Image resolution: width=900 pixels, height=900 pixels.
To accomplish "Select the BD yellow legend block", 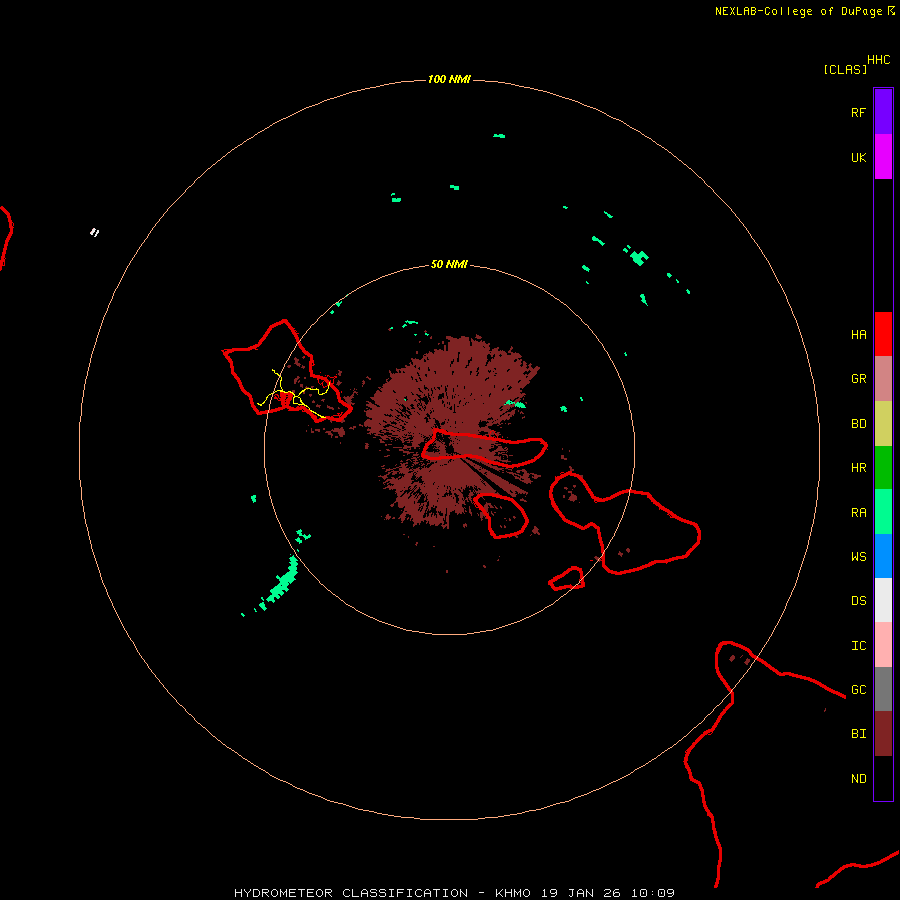I will pos(883,424).
